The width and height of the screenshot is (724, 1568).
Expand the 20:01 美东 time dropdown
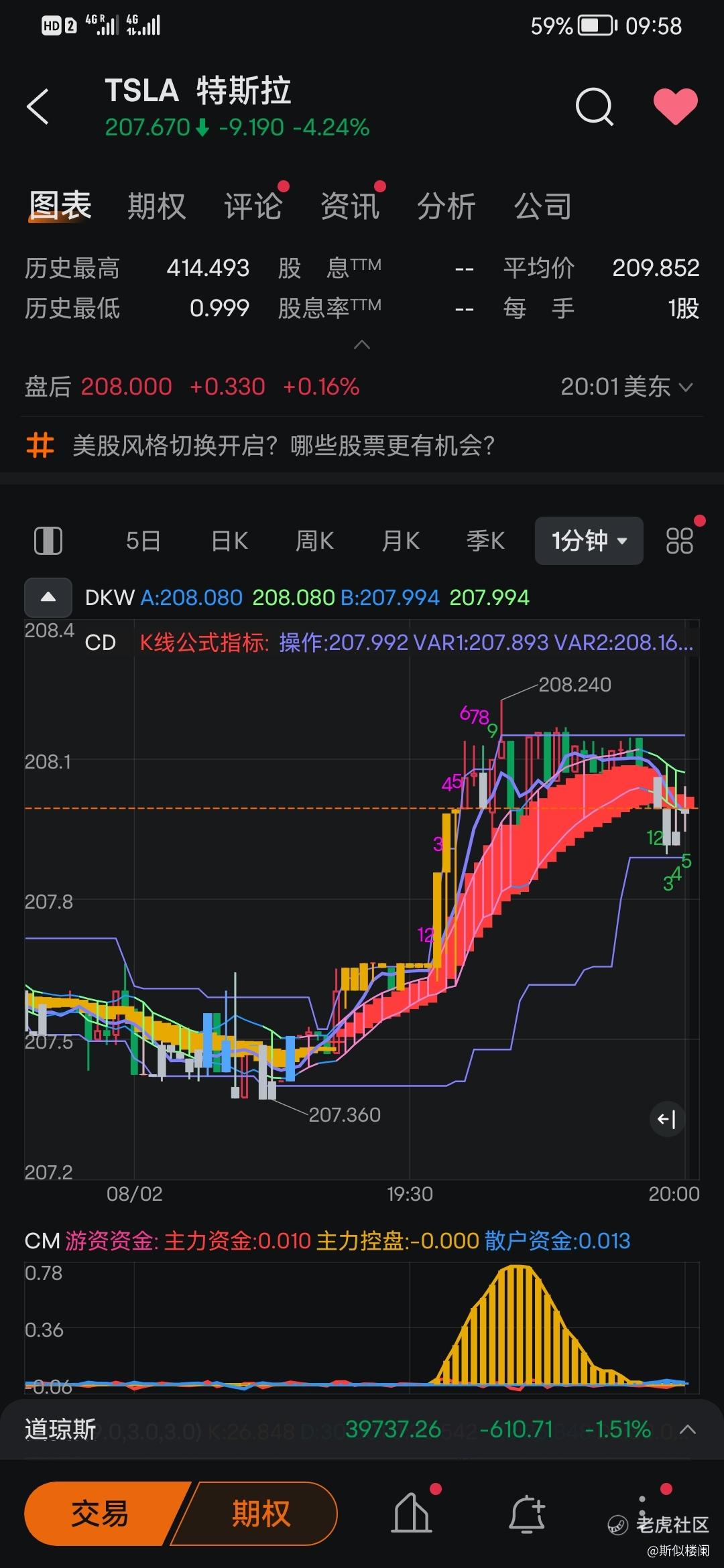(626, 387)
